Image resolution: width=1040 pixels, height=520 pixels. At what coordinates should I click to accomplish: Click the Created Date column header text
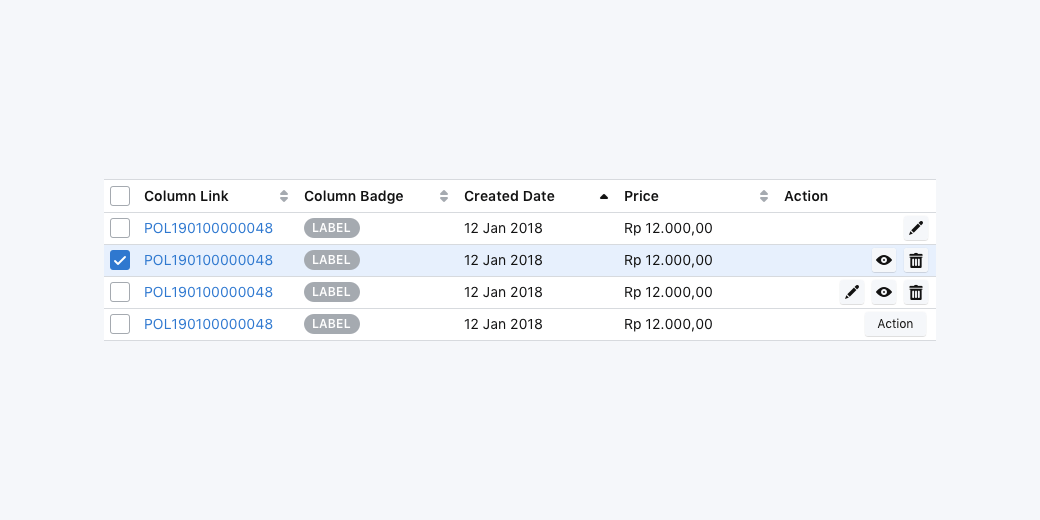click(x=509, y=196)
